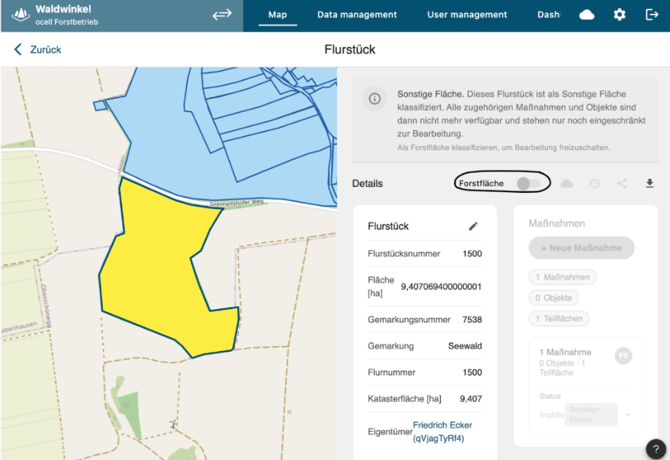Go back with Zurück link
Image resolution: width=670 pixels, height=460 pixels.
pyautogui.click(x=37, y=49)
